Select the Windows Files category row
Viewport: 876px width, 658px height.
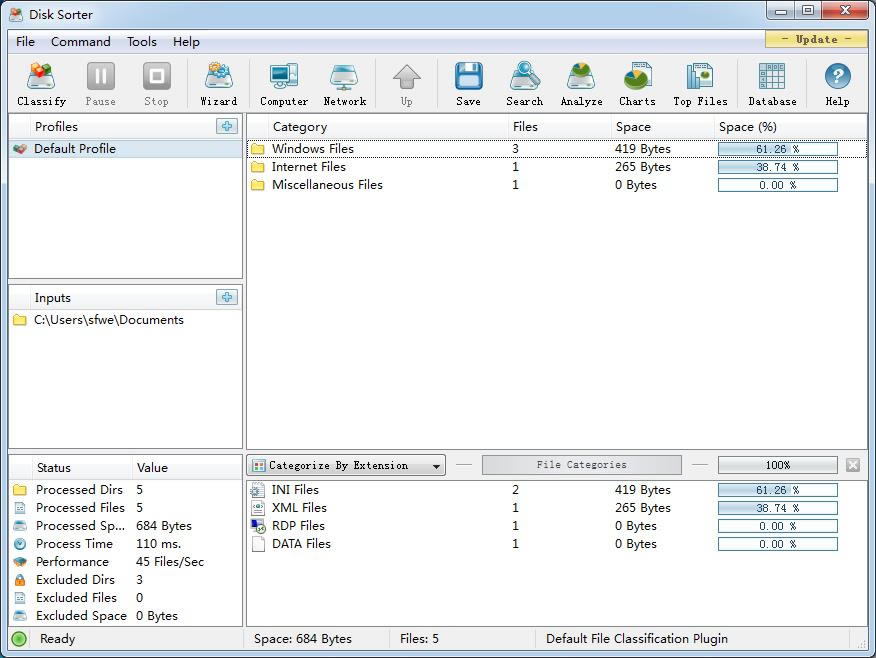click(556, 149)
